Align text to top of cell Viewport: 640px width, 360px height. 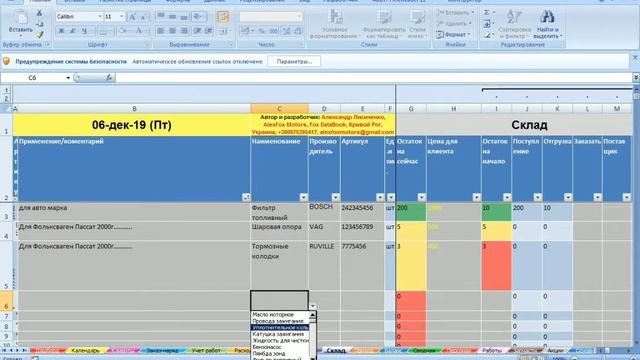[x=161, y=17]
